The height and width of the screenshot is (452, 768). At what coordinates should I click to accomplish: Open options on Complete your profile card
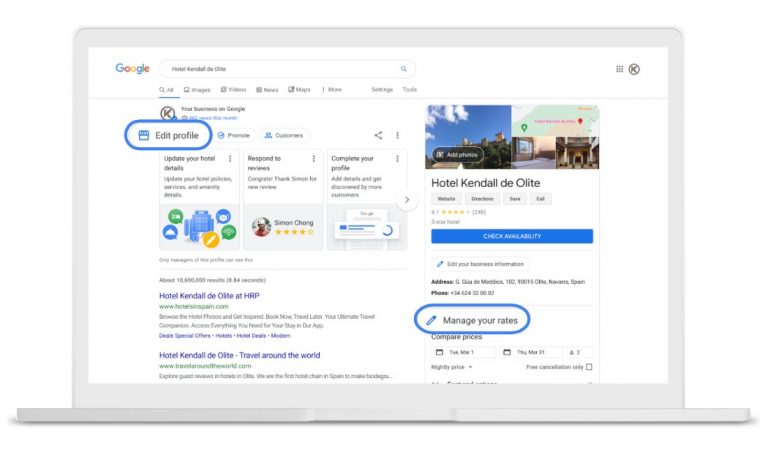(x=397, y=159)
